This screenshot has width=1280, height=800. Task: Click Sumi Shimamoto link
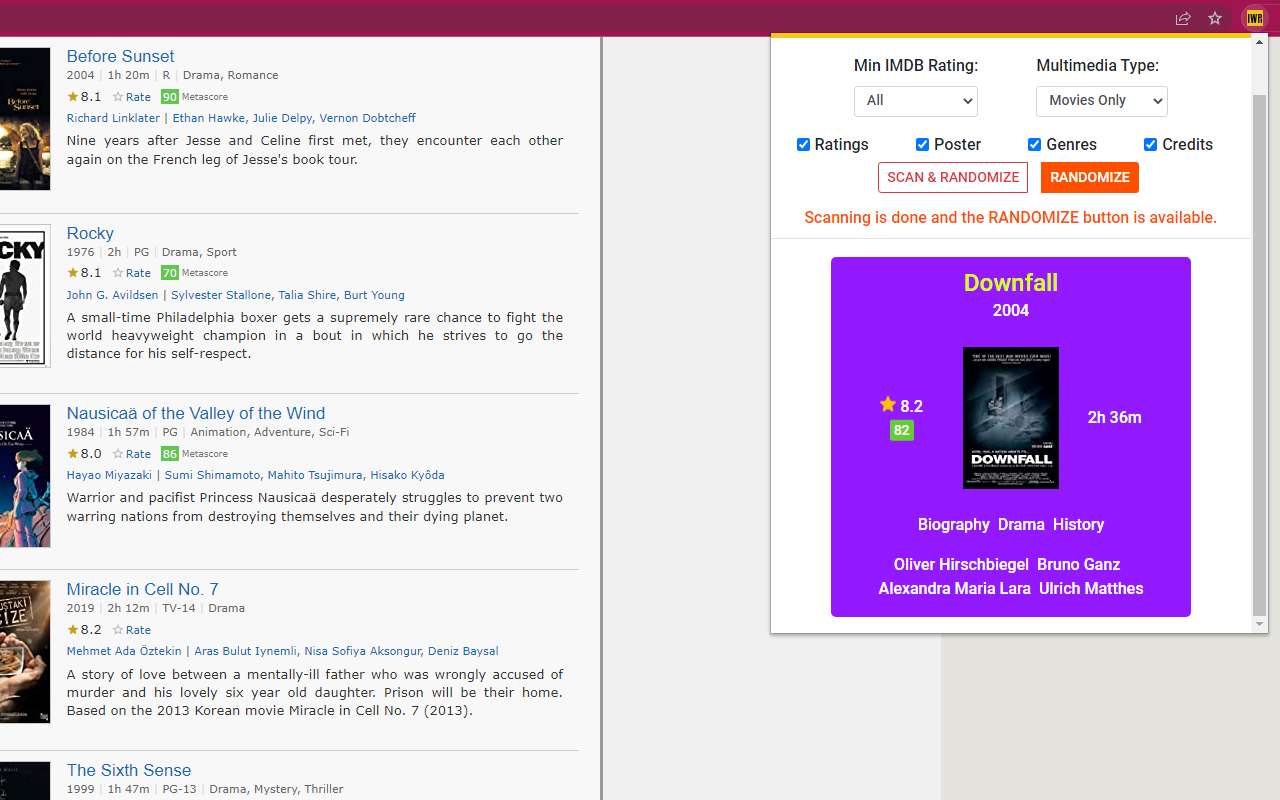coord(212,475)
